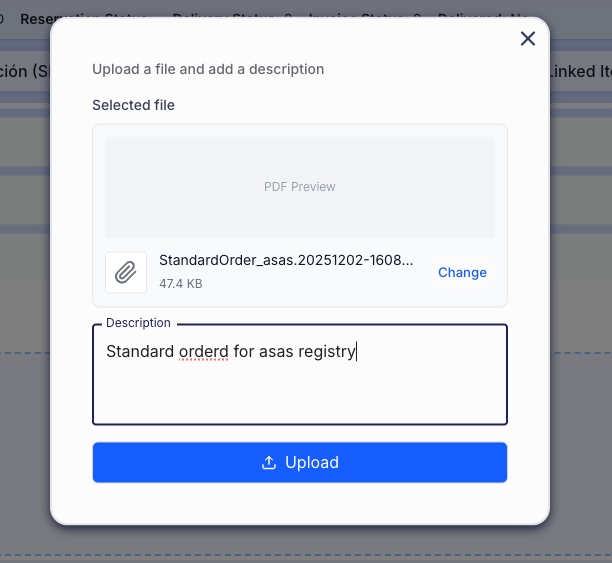The height and width of the screenshot is (563, 612).
Task: Click the "Selected file" label
Action: (x=133, y=105)
